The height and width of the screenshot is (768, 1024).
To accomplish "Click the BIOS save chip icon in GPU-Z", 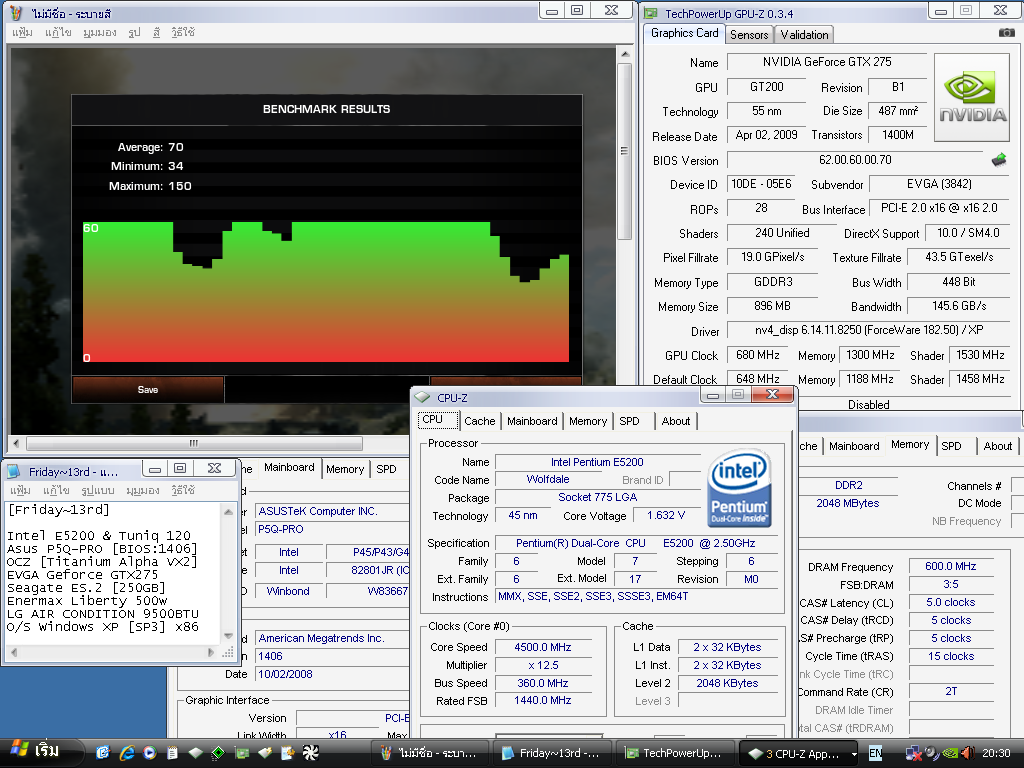I will point(999,159).
